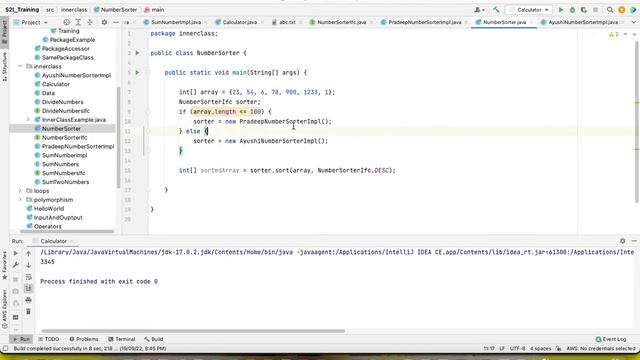This screenshot has width=640, height=360.
Task: Click the LF line separator in status bar
Action: coord(502,349)
